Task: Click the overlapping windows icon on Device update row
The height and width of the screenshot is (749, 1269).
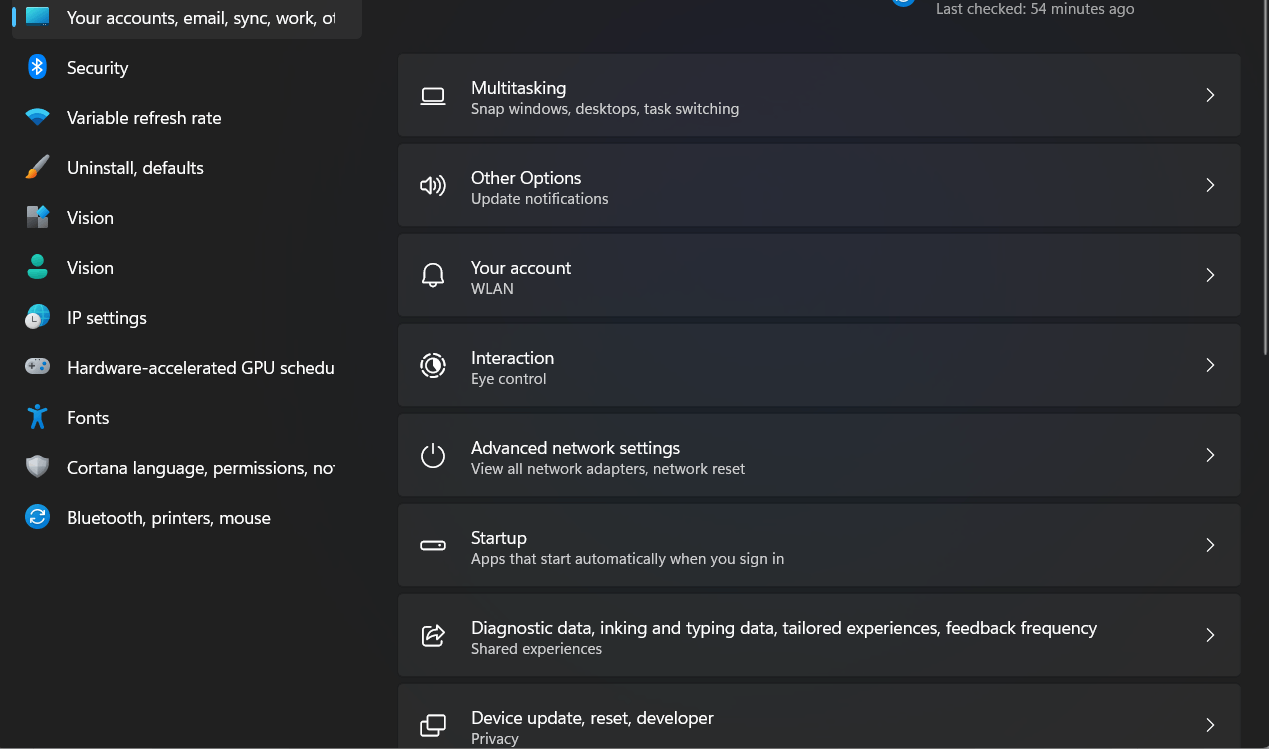Action: [433, 726]
